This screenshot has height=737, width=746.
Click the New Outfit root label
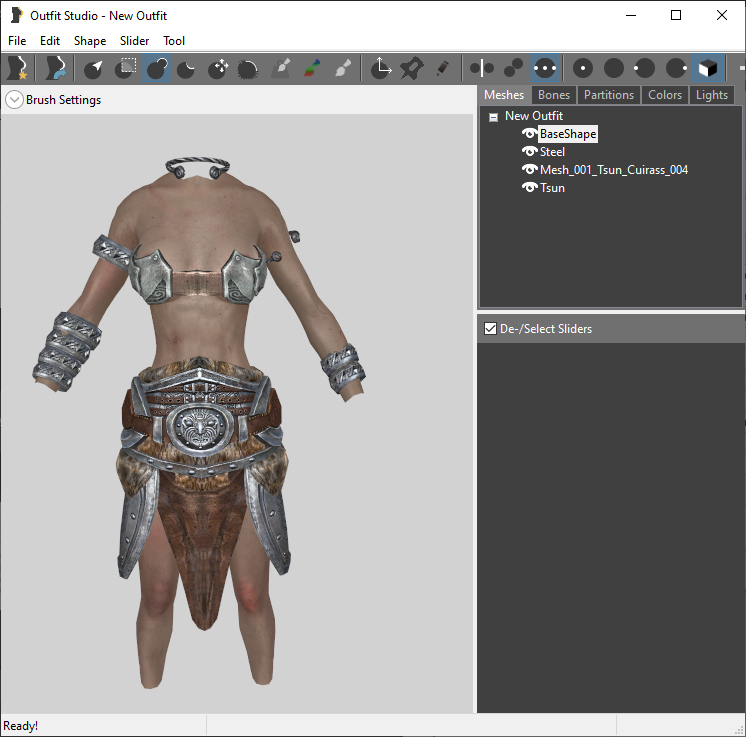coord(534,116)
